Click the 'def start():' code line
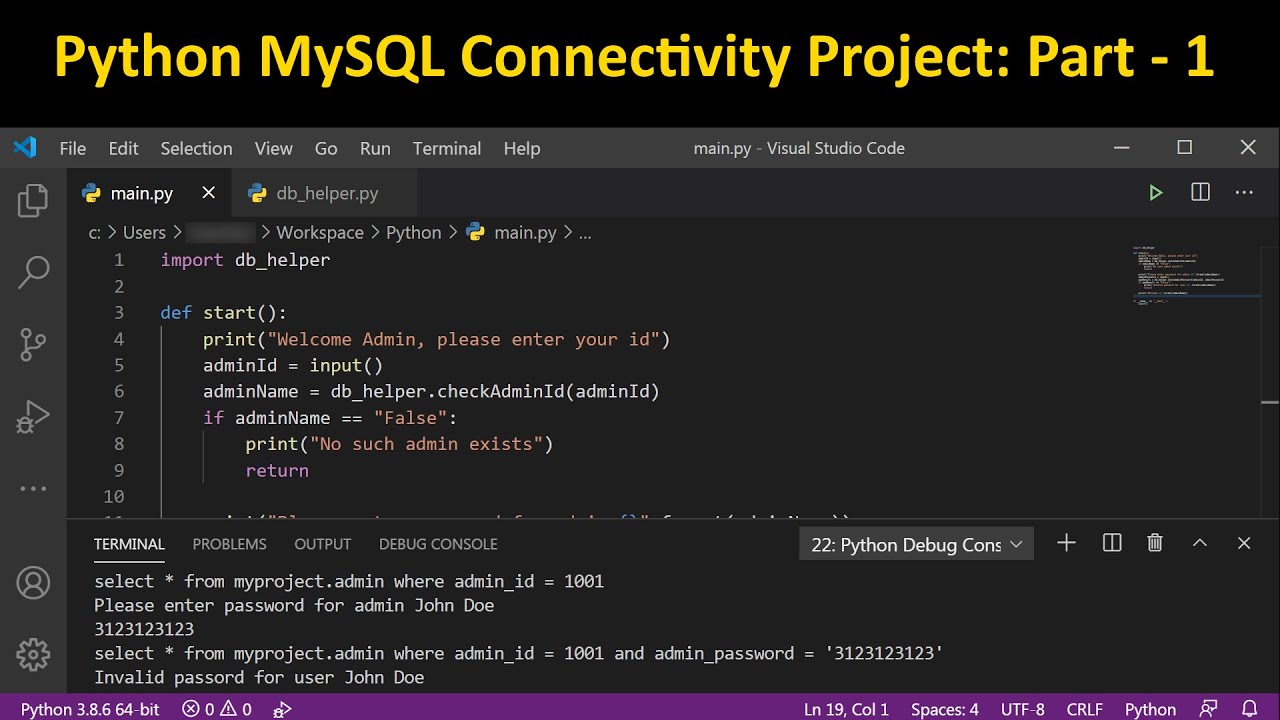Screen dimensions: 1280x720 tap(223, 312)
